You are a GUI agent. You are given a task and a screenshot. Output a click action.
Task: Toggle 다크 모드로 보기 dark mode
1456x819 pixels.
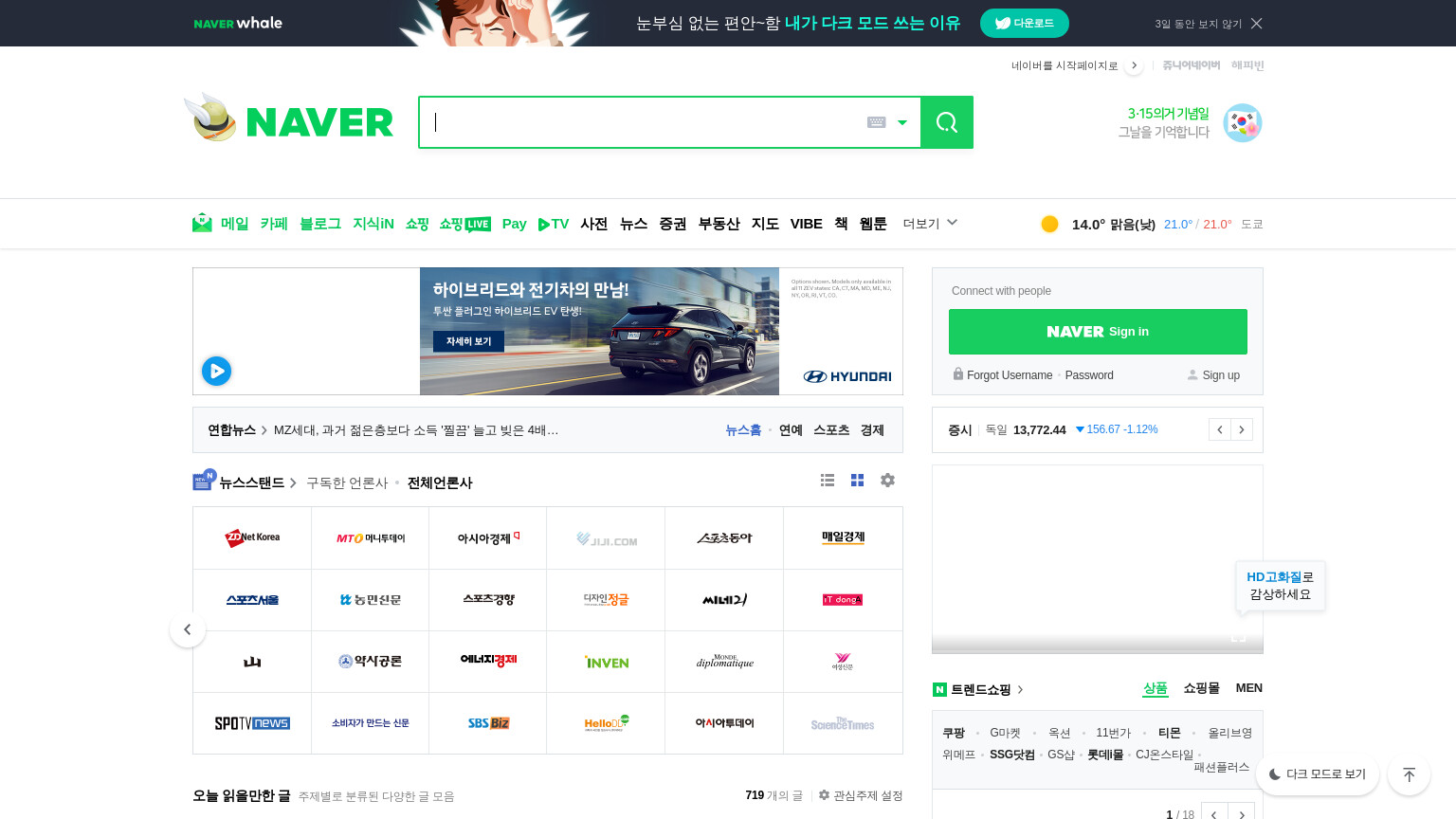pos(1318,774)
